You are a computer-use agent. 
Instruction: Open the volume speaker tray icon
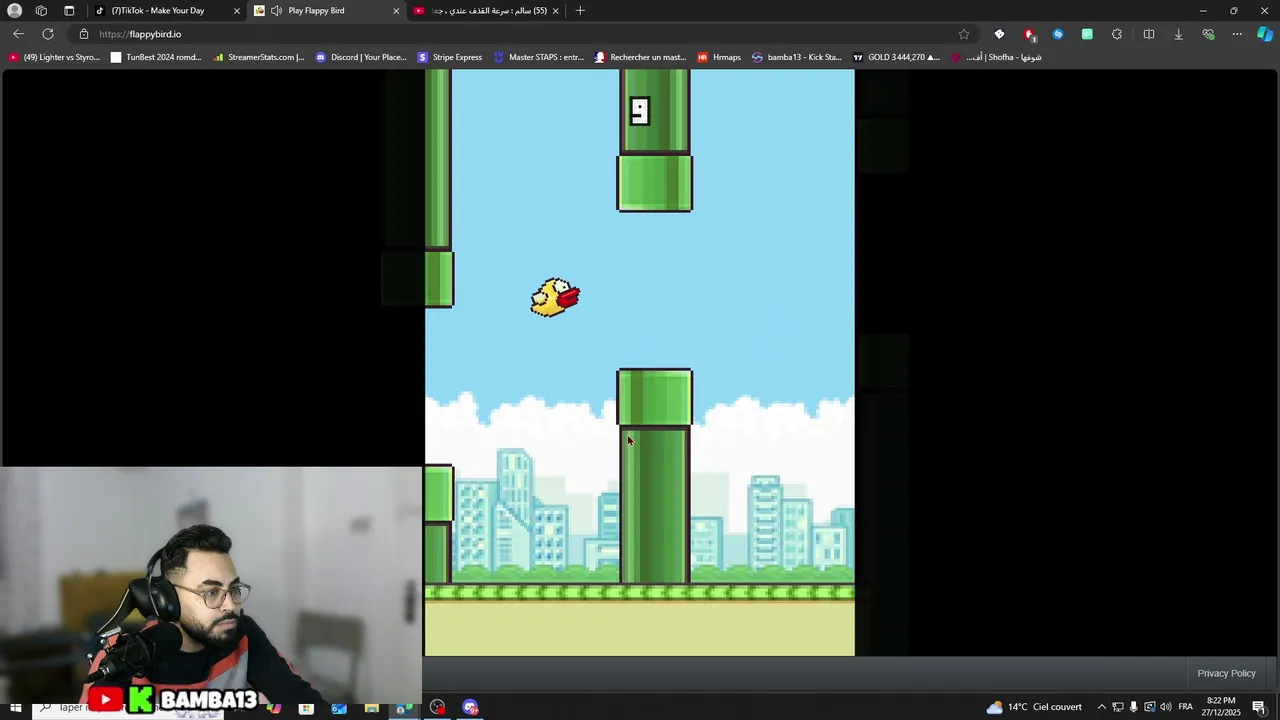[x=1165, y=707]
